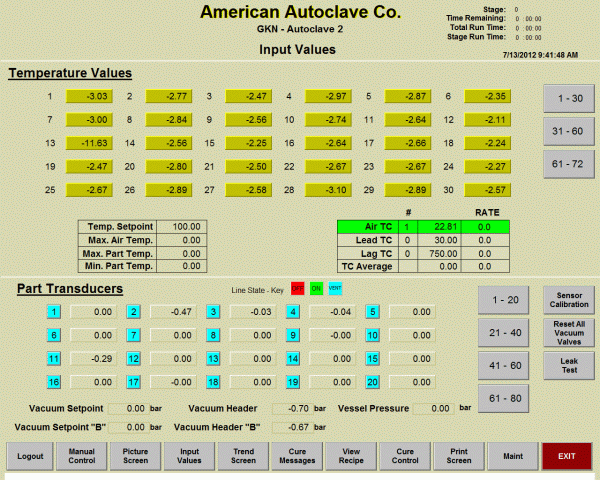The image size is (600, 480).
Task: Switch to transducers 61 - 80
Action: coord(506,399)
